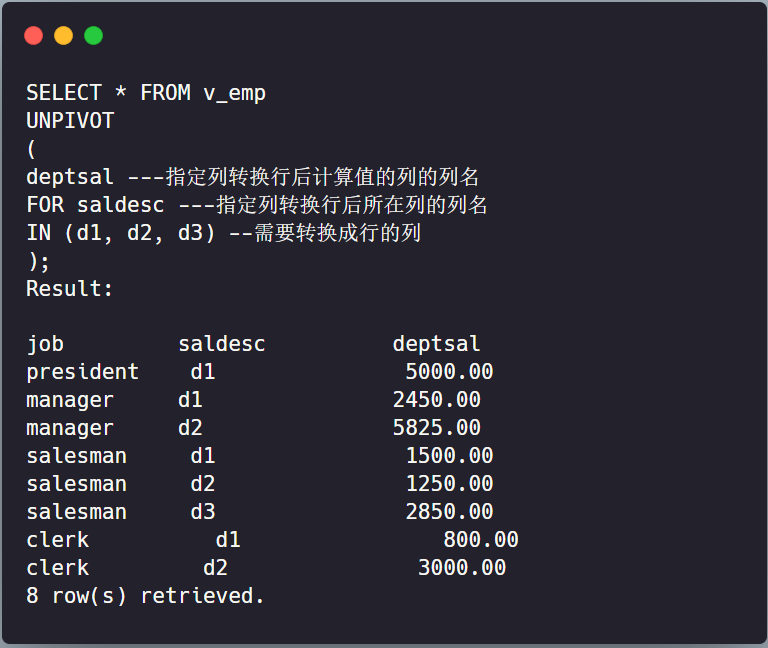
Task: Click the saldesc column header
Action: coord(221,344)
